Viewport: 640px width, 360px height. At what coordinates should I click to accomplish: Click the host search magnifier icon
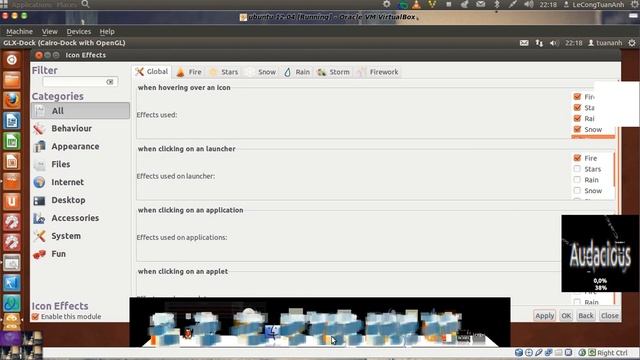click(x=85, y=4)
